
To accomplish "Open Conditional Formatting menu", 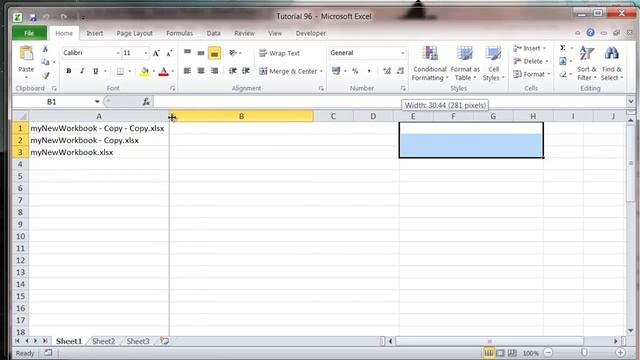I will click(x=429, y=63).
